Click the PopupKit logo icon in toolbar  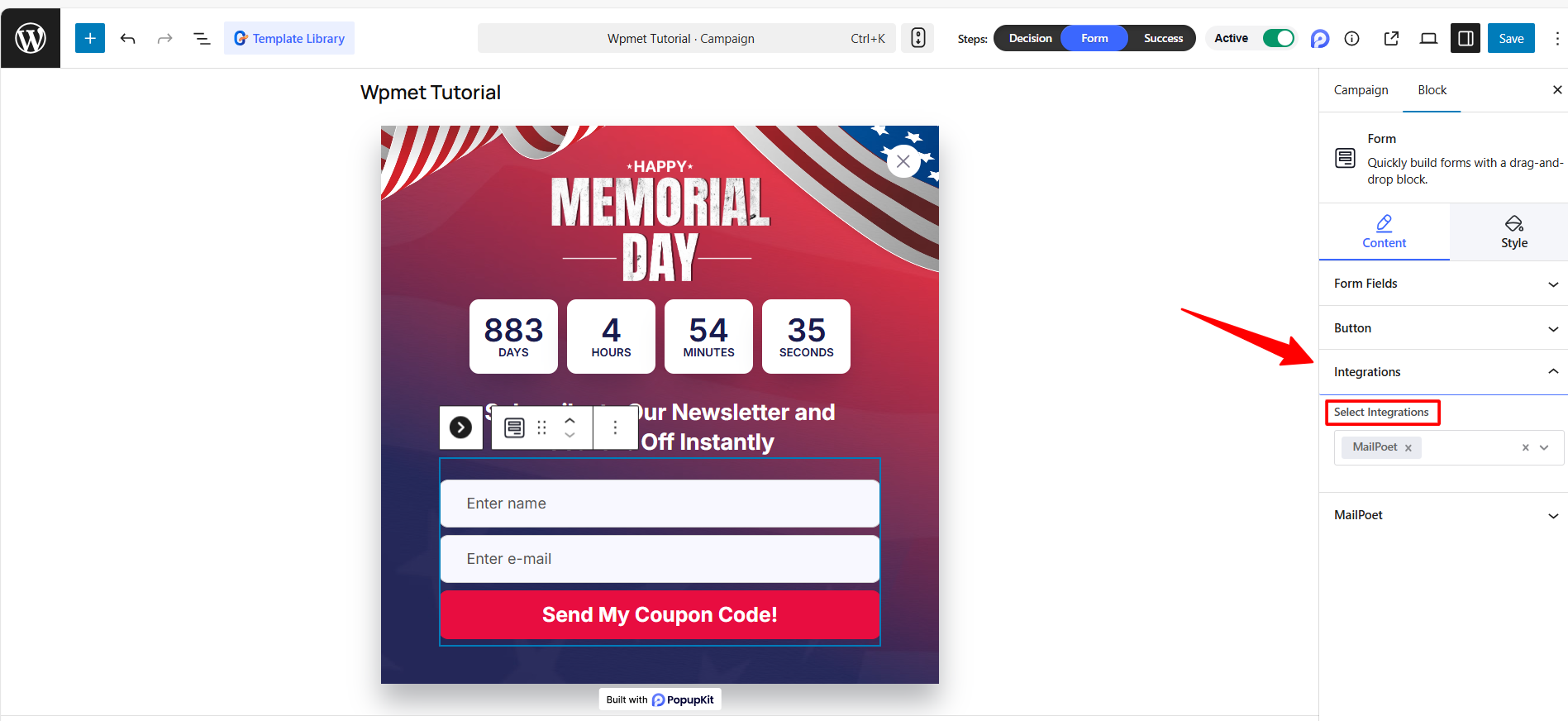[x=1320, y=38]
